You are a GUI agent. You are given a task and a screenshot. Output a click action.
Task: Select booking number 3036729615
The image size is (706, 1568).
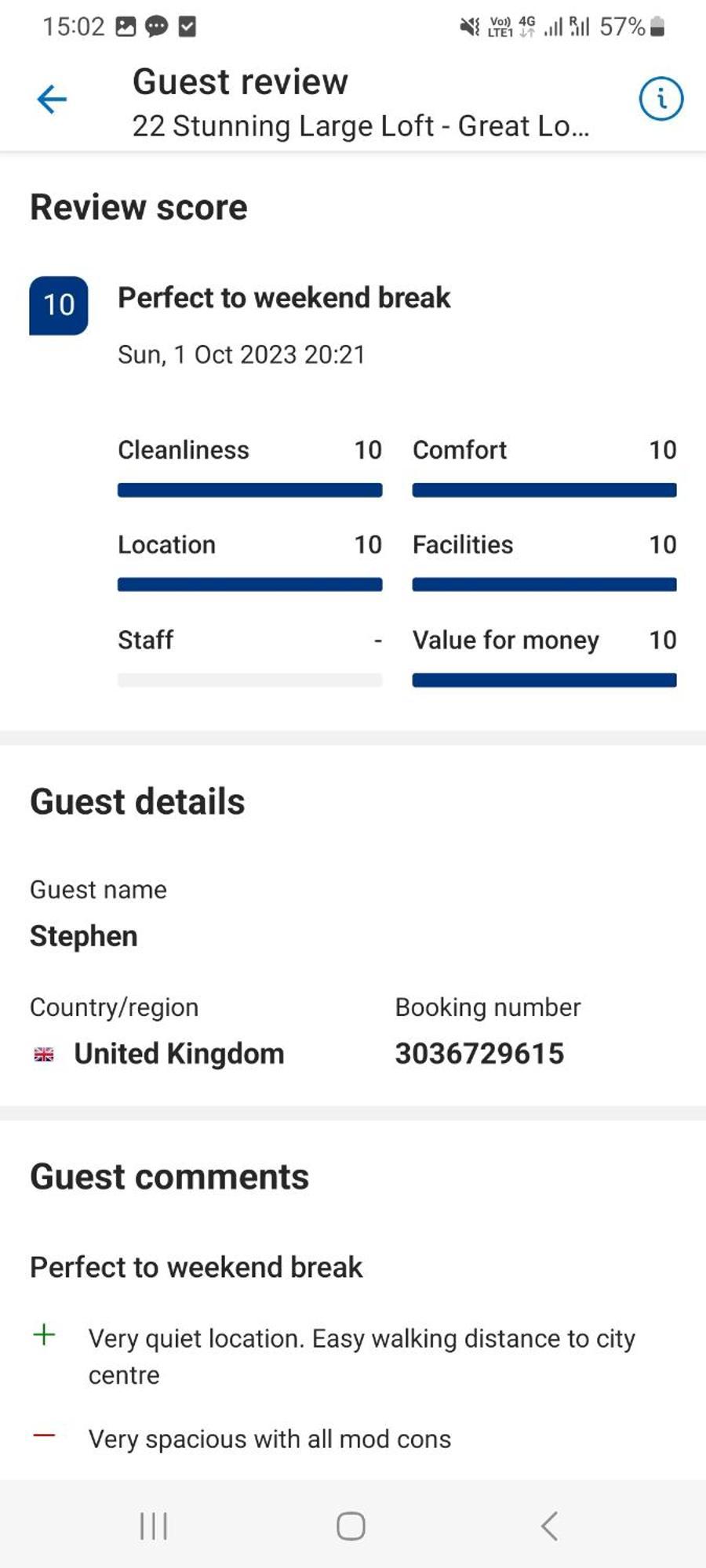[479, 1054]
